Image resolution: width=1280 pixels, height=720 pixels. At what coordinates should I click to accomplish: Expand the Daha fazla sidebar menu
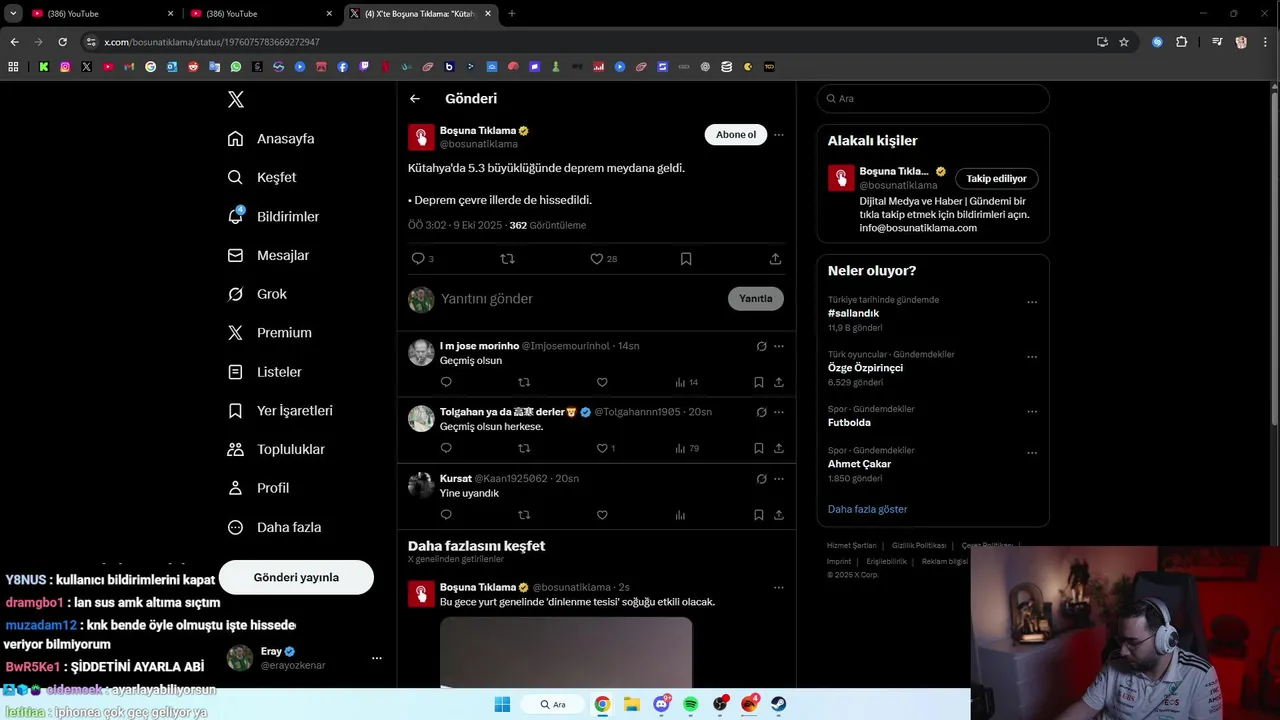274,527
